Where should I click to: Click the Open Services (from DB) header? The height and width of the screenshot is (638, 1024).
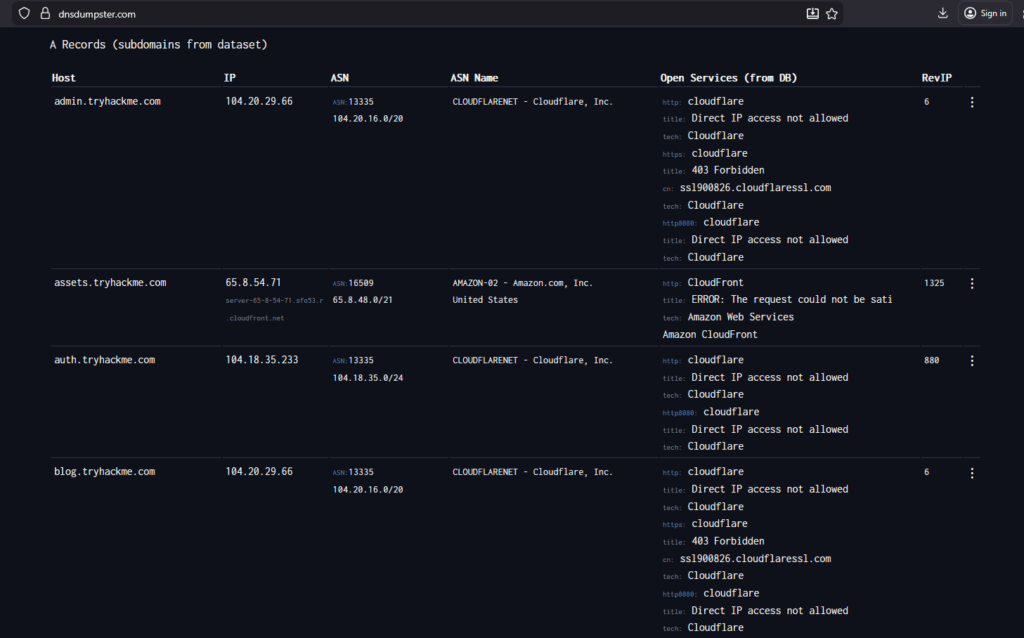click(728, 78)
